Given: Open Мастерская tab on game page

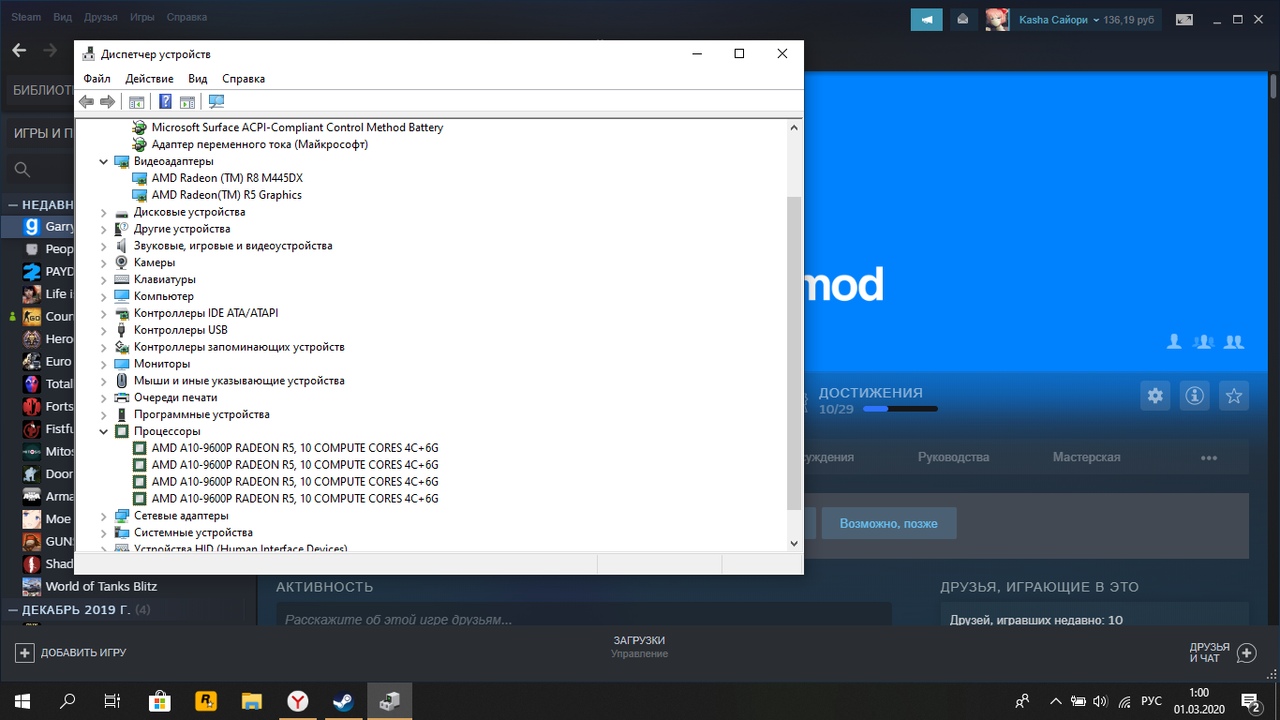Looking at the screenshot, I should tap(1086, 457).
